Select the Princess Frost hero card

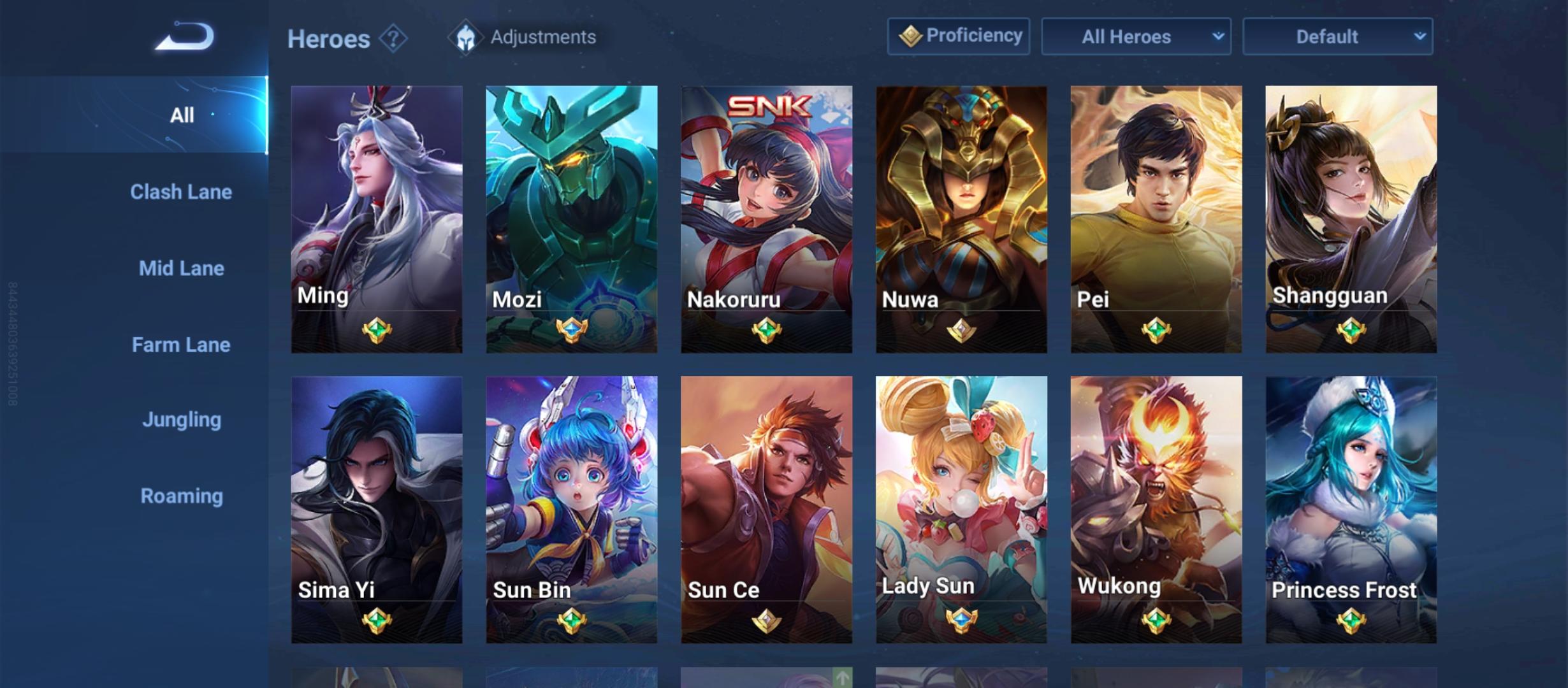click(x=1351, y=510)
